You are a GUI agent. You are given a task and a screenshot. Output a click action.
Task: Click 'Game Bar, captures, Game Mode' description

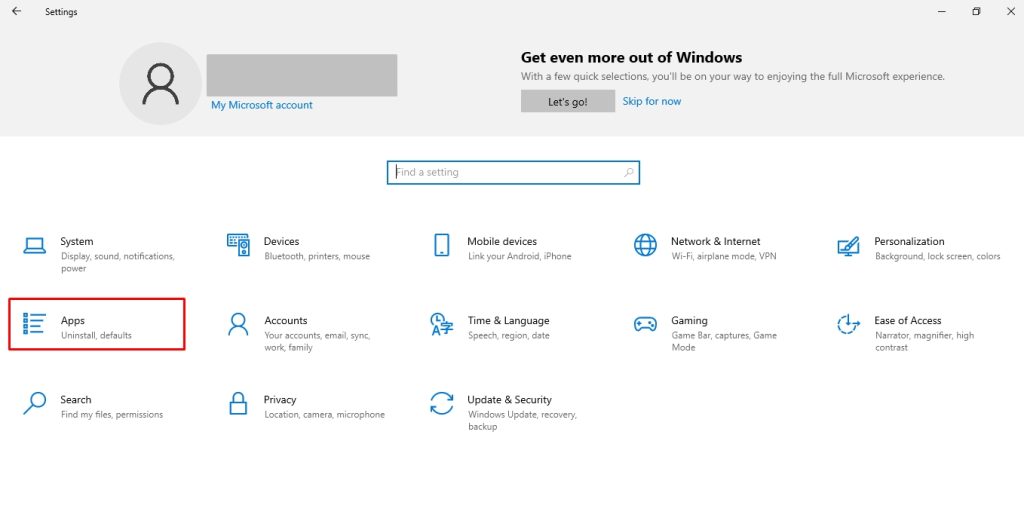point(724,342)
